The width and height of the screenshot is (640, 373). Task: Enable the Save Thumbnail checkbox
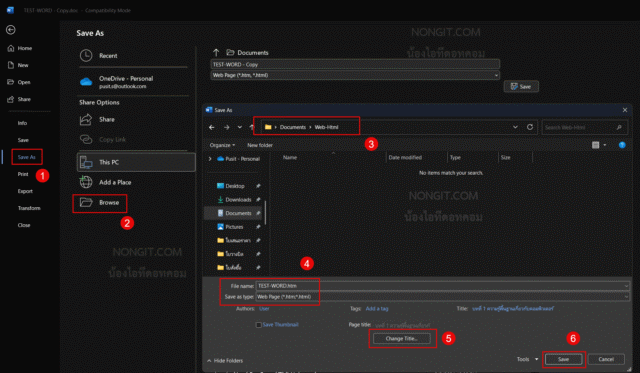click(258, 325)
